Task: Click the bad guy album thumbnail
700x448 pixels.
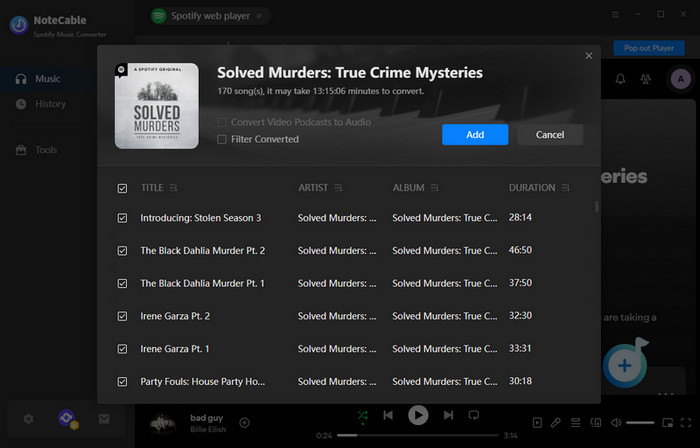Action: point(162,423)
